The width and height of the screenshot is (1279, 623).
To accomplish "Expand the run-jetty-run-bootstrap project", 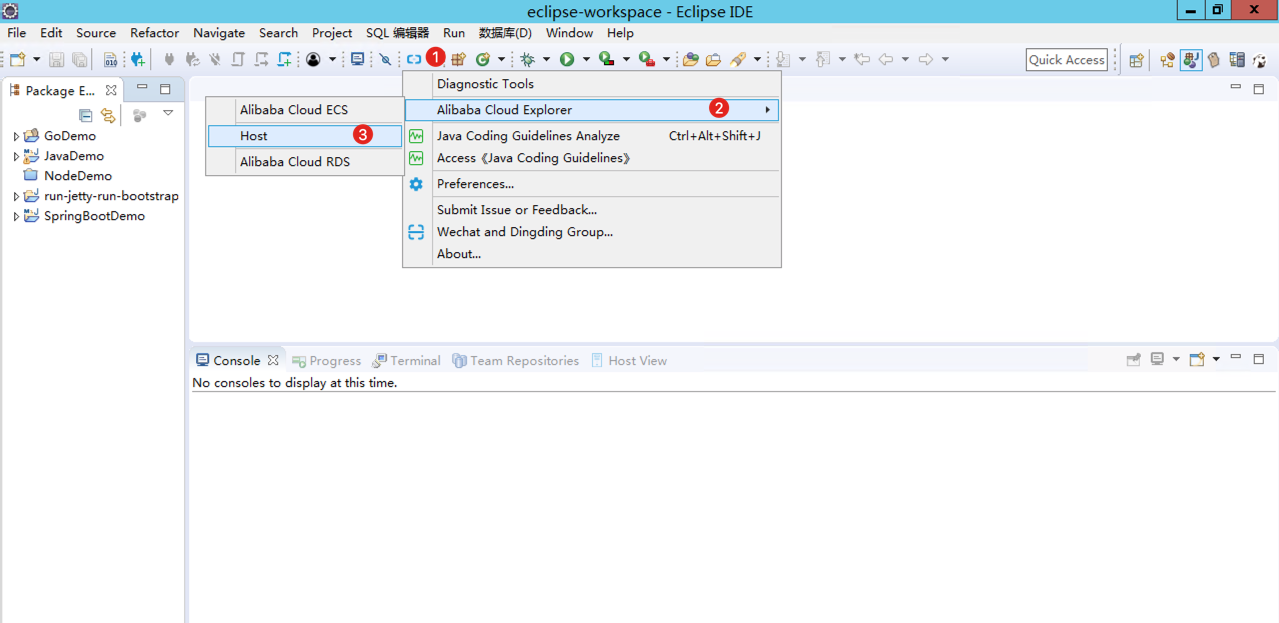I will 16,196.
